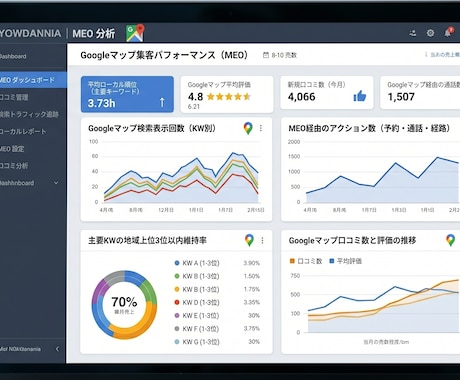Click the average local ranking blue card
The width and height of the screenshot is (460, 380).
click(x=127, y=94)
